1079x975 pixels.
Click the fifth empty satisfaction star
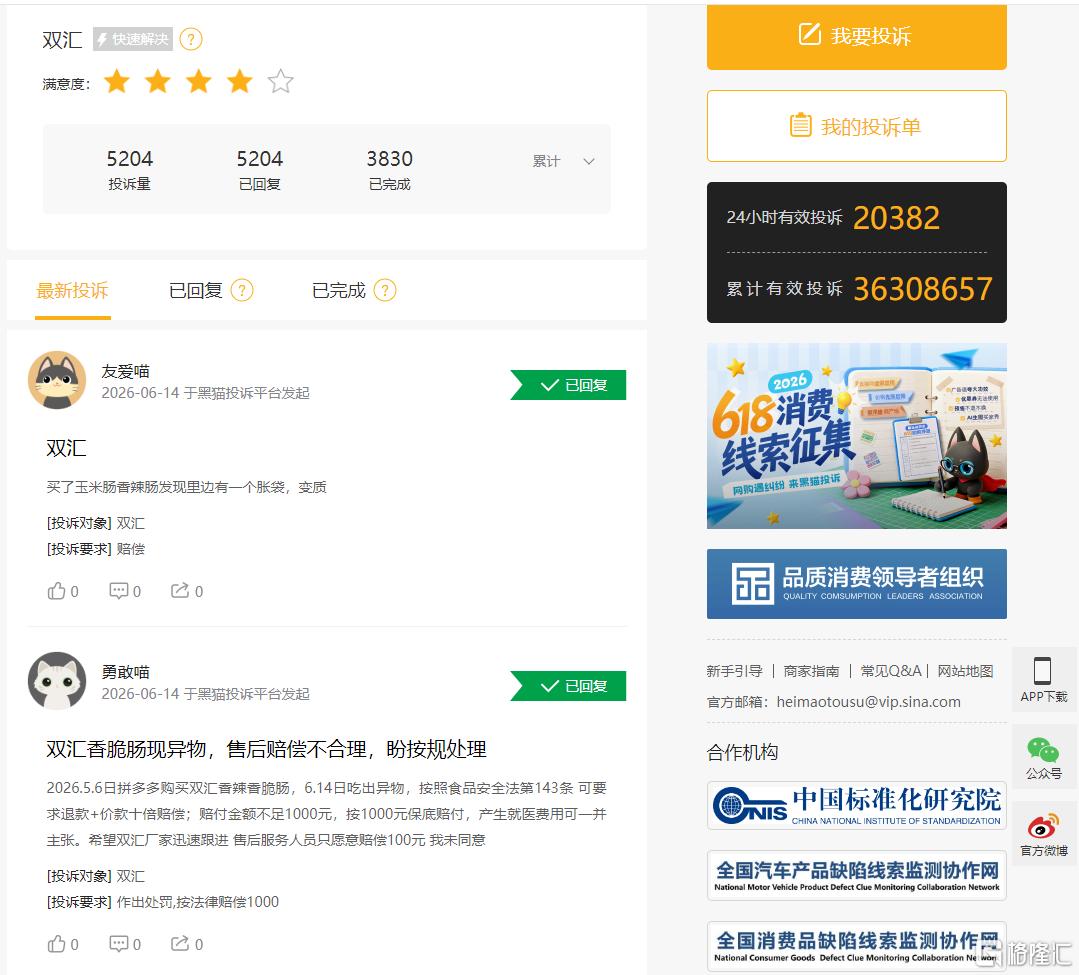click(281, 81)
